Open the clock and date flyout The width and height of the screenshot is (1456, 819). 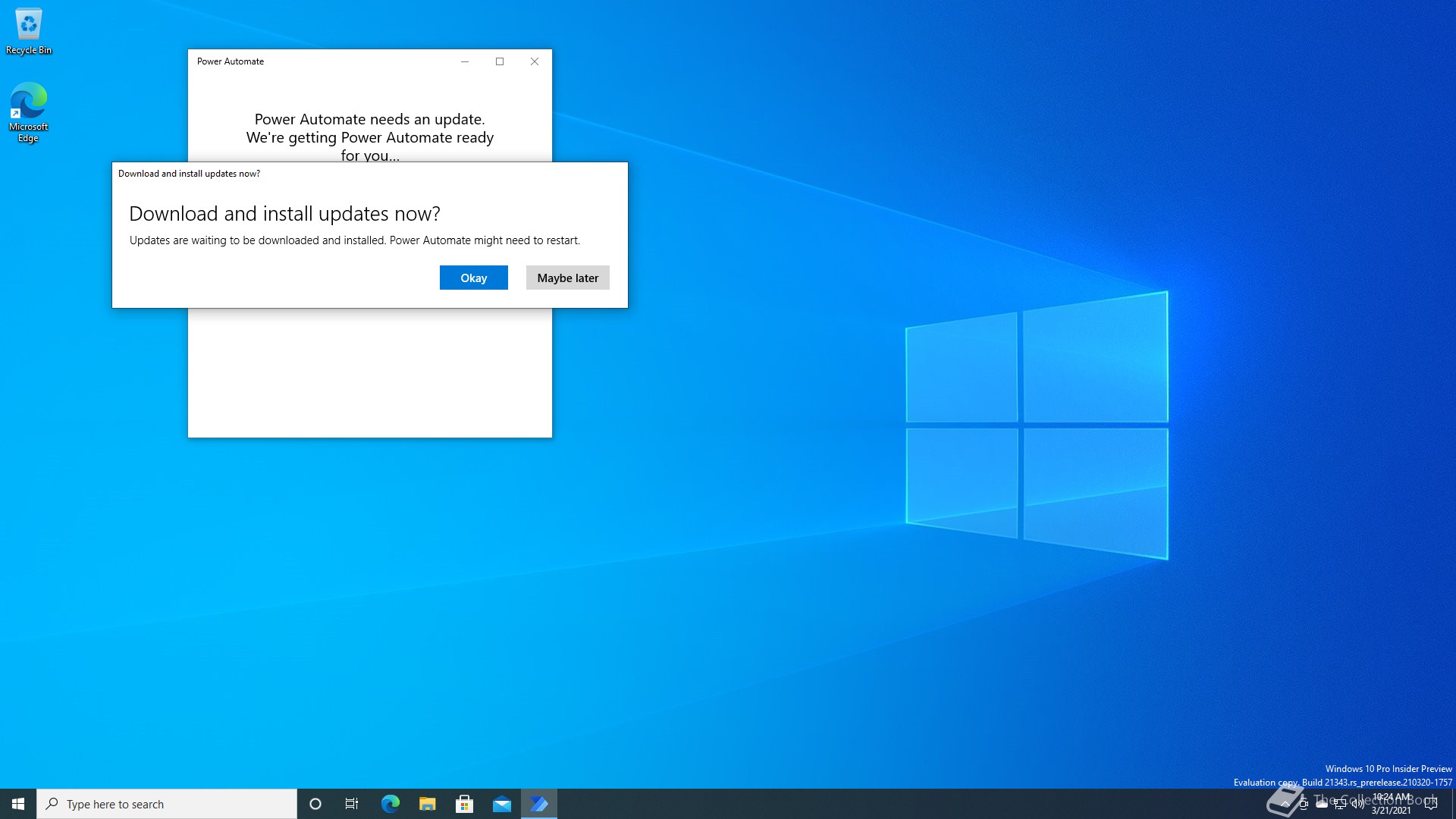[x=1392, y=804]
